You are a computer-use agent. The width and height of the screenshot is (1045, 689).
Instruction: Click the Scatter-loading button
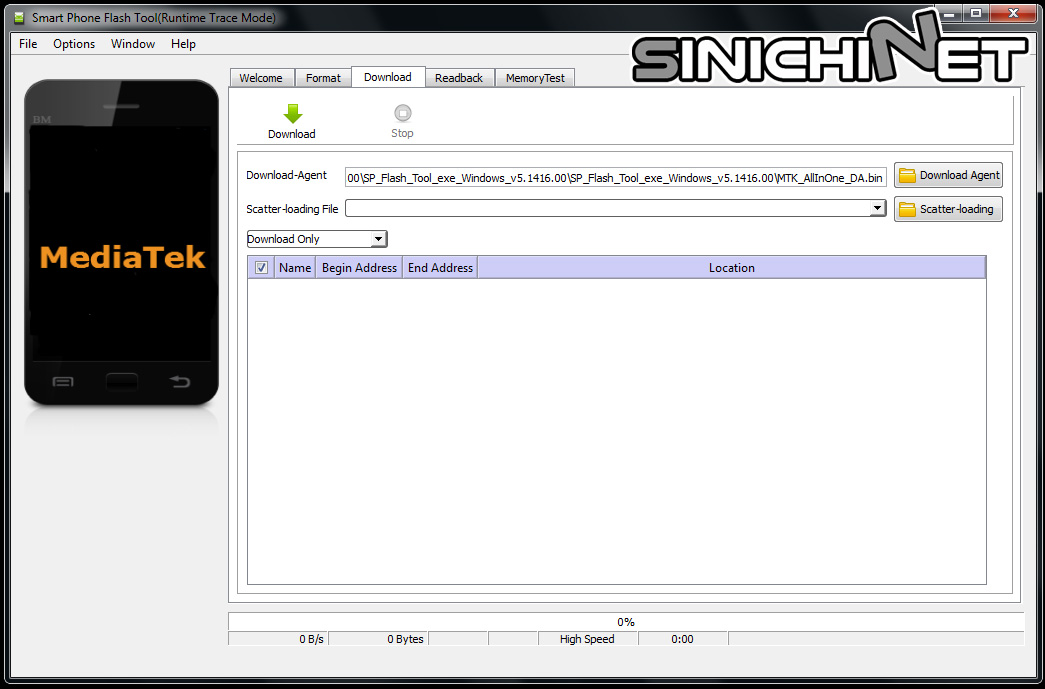click(x=948, y=209)
